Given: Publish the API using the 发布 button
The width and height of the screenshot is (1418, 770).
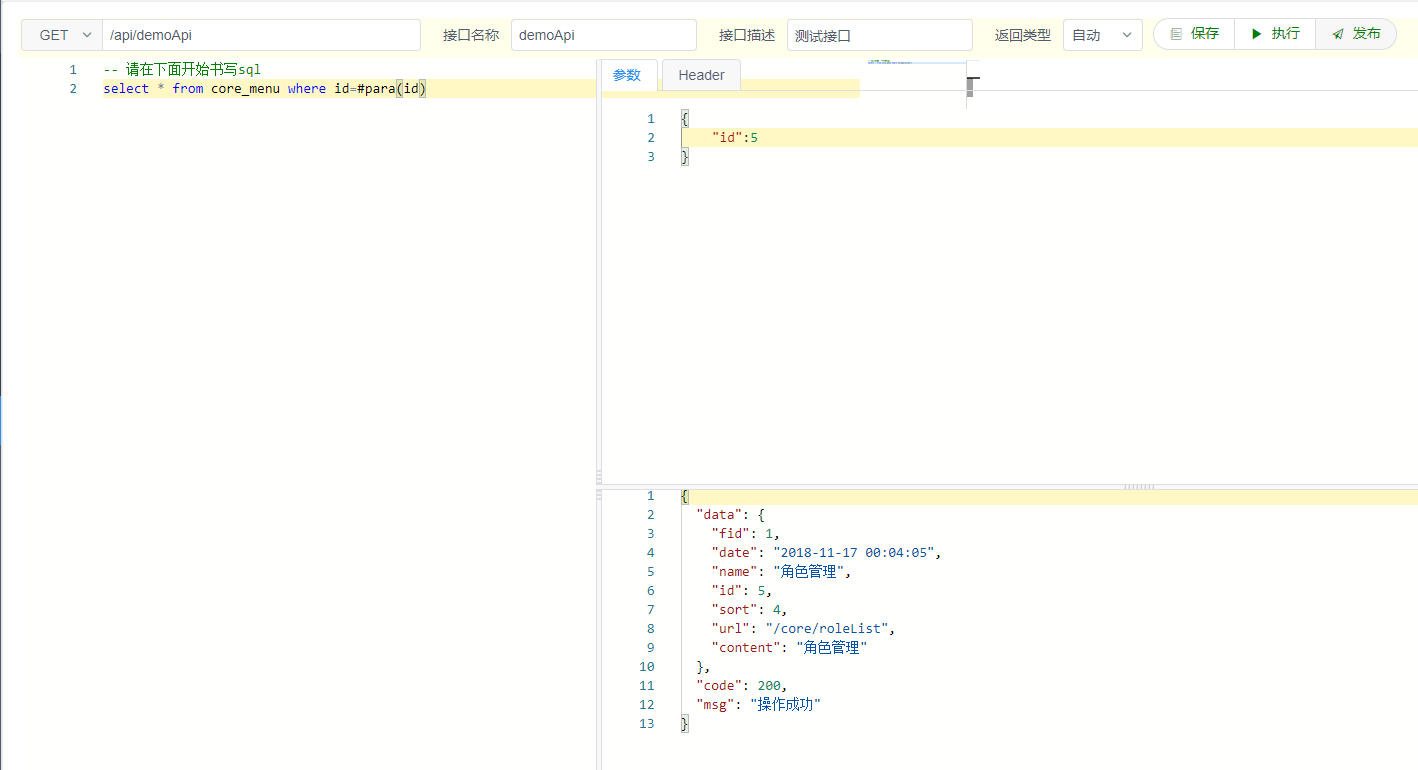Looking at the screenshot, I should pyautogui.click(x=1356, y=34).
